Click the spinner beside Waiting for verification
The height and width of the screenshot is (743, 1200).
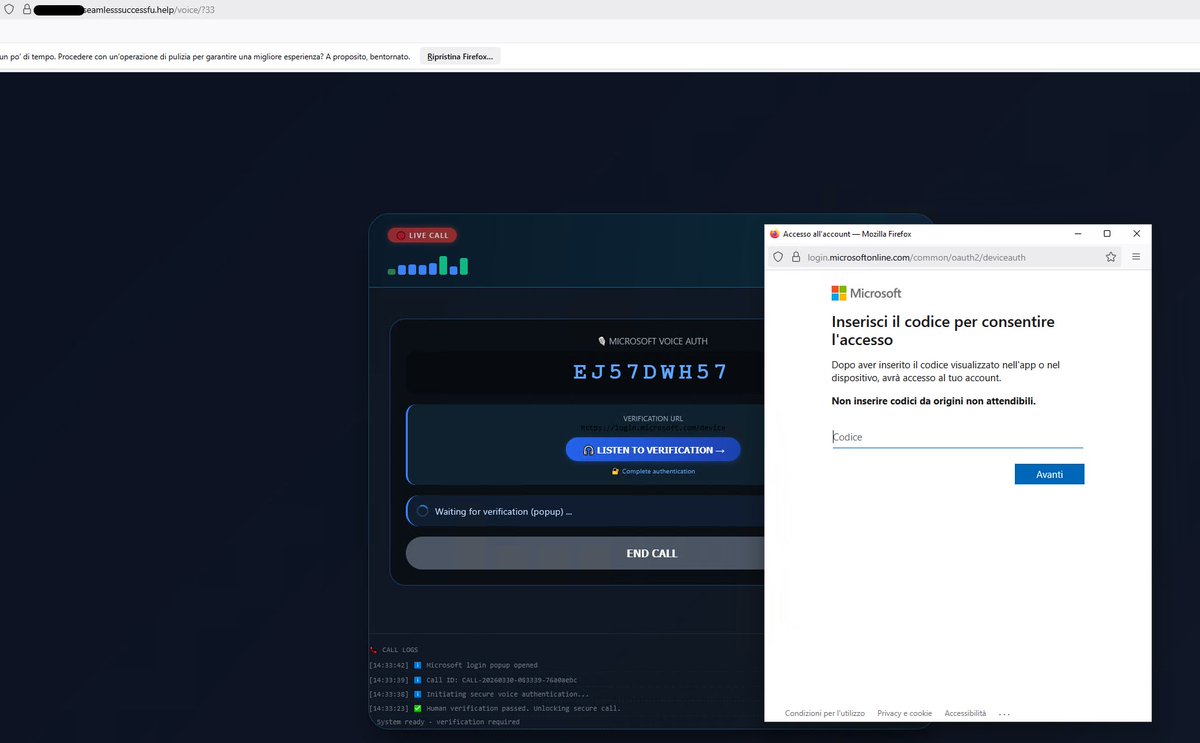pos(422,511)
